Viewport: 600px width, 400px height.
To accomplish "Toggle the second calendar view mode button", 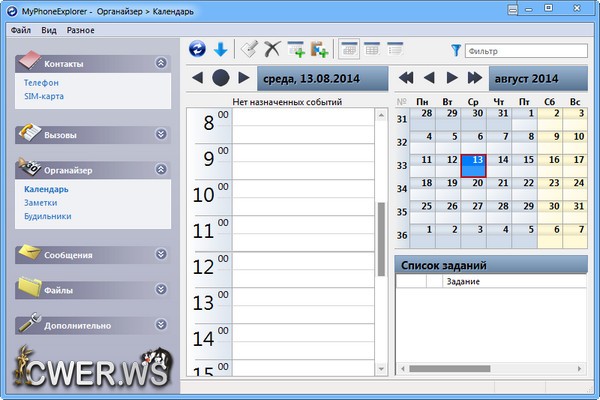I will tap(372, 49).
